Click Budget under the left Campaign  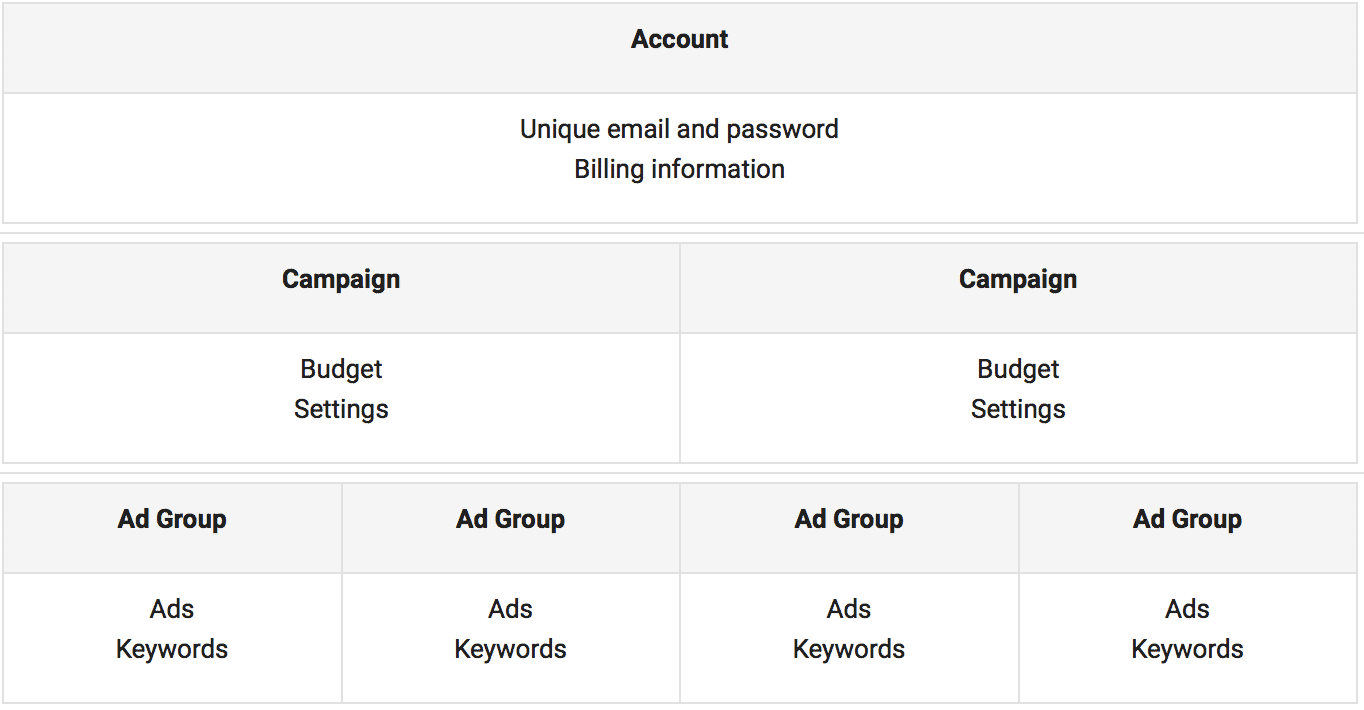pyautogui.click(x=341, y=369)
